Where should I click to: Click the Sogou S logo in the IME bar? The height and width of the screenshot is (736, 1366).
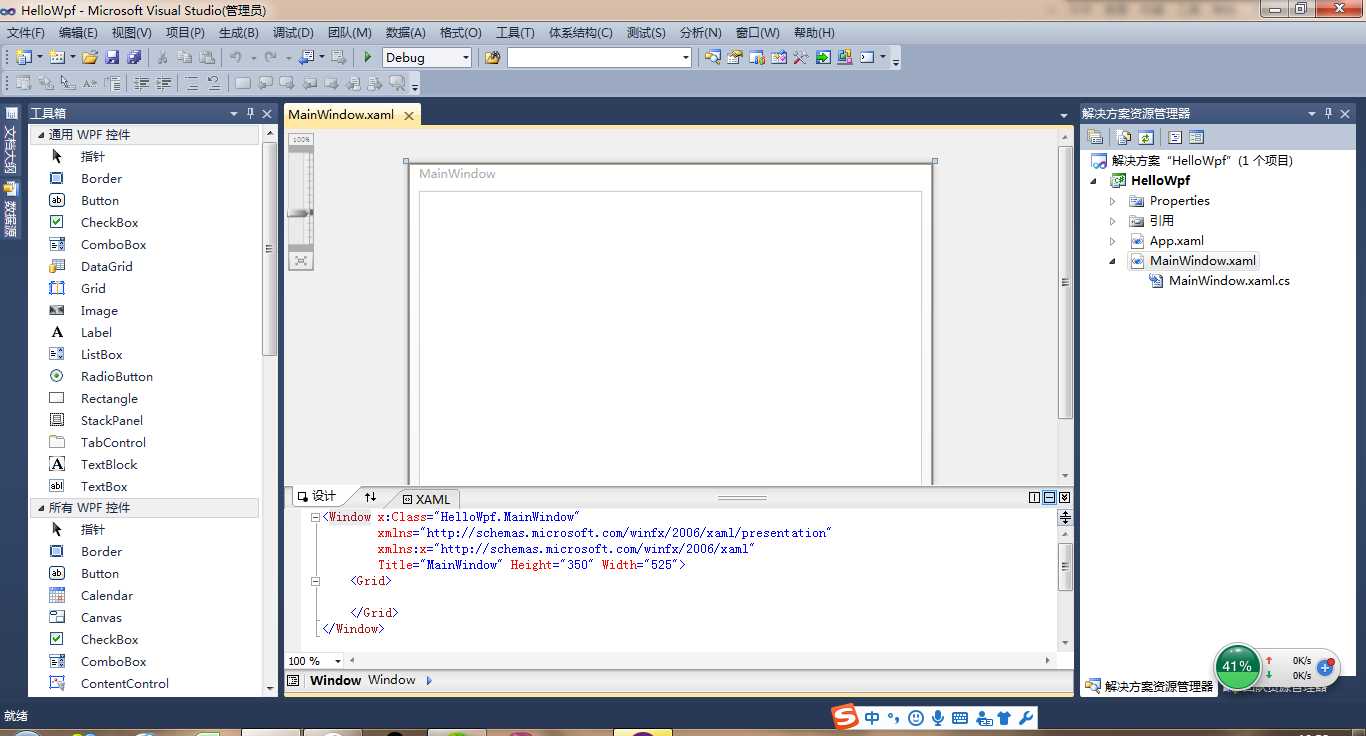pyautogui.click(x=846, y=717)
